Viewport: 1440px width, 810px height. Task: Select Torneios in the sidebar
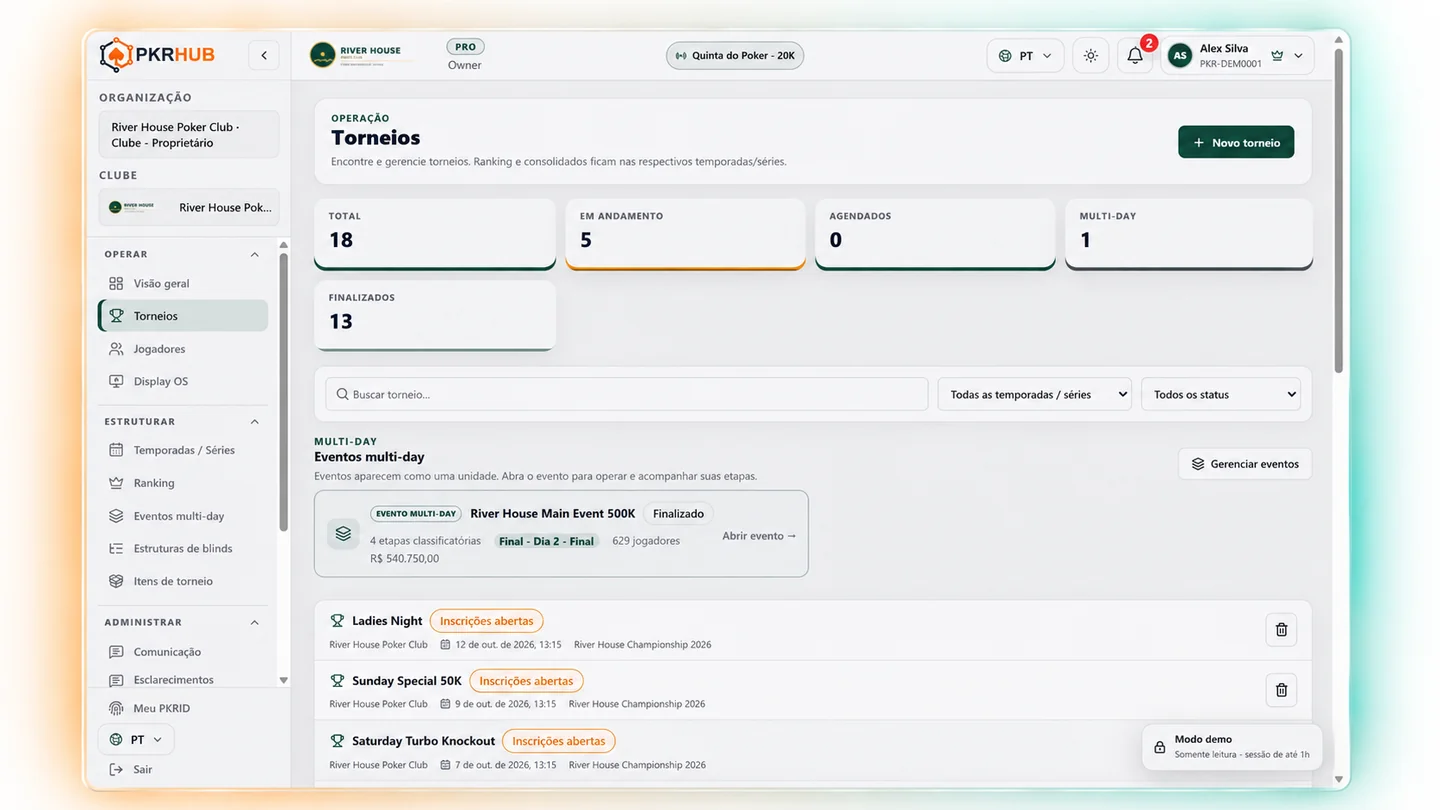coord(183,316)
